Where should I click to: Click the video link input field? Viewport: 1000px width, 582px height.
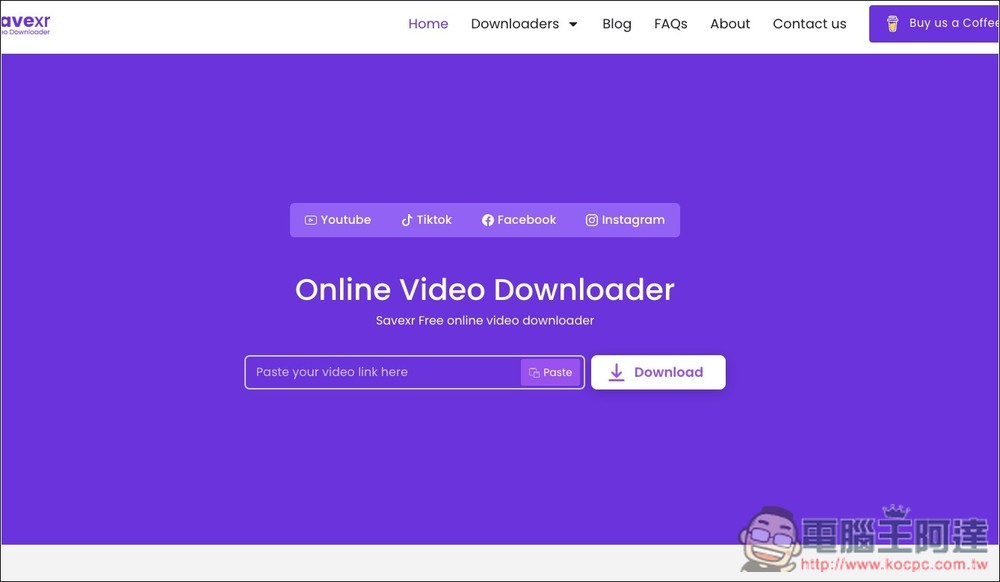380,371
